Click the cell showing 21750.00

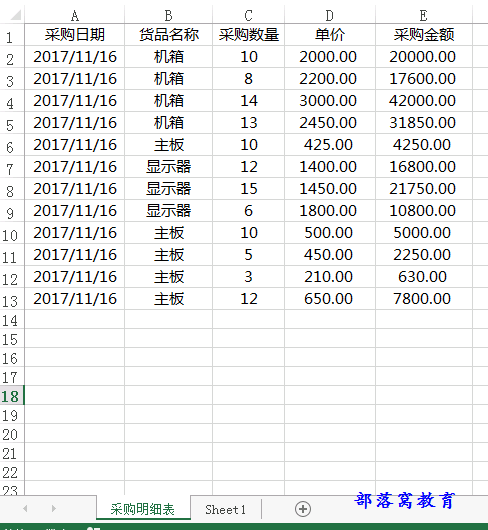click(424, 189)
